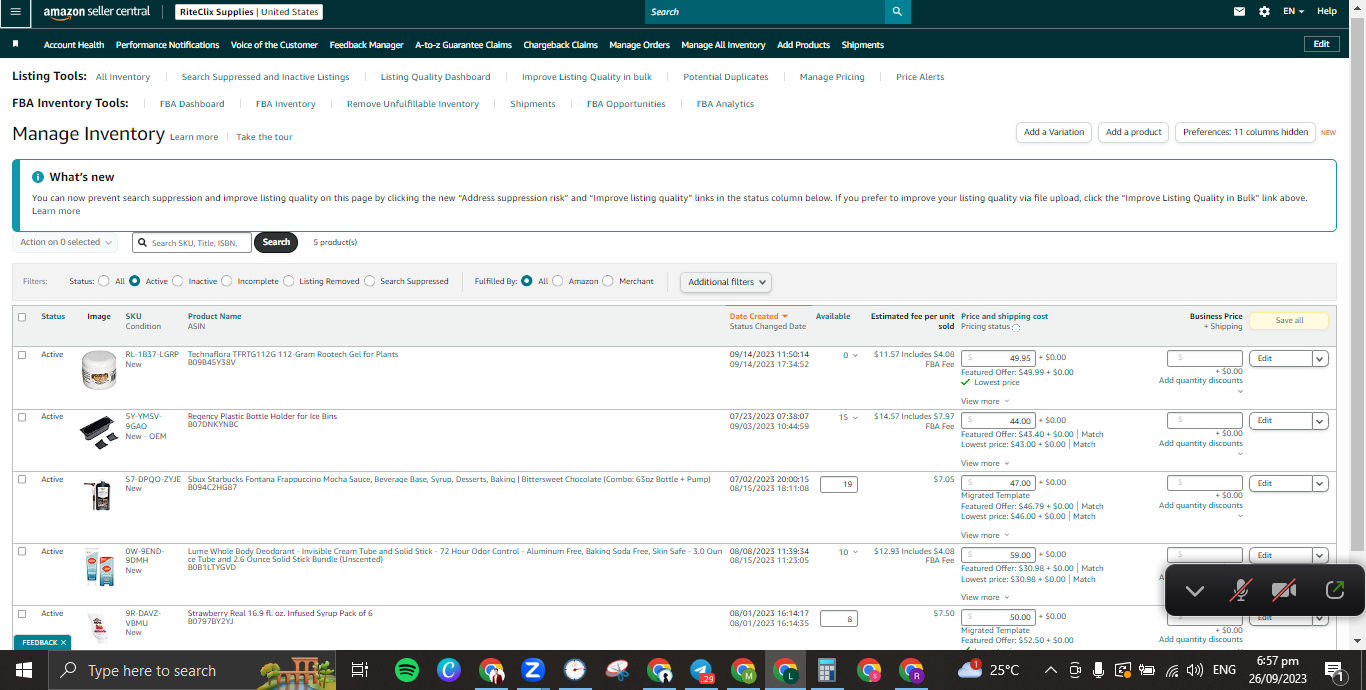Click the amazon seller central logo

[97, 12]
